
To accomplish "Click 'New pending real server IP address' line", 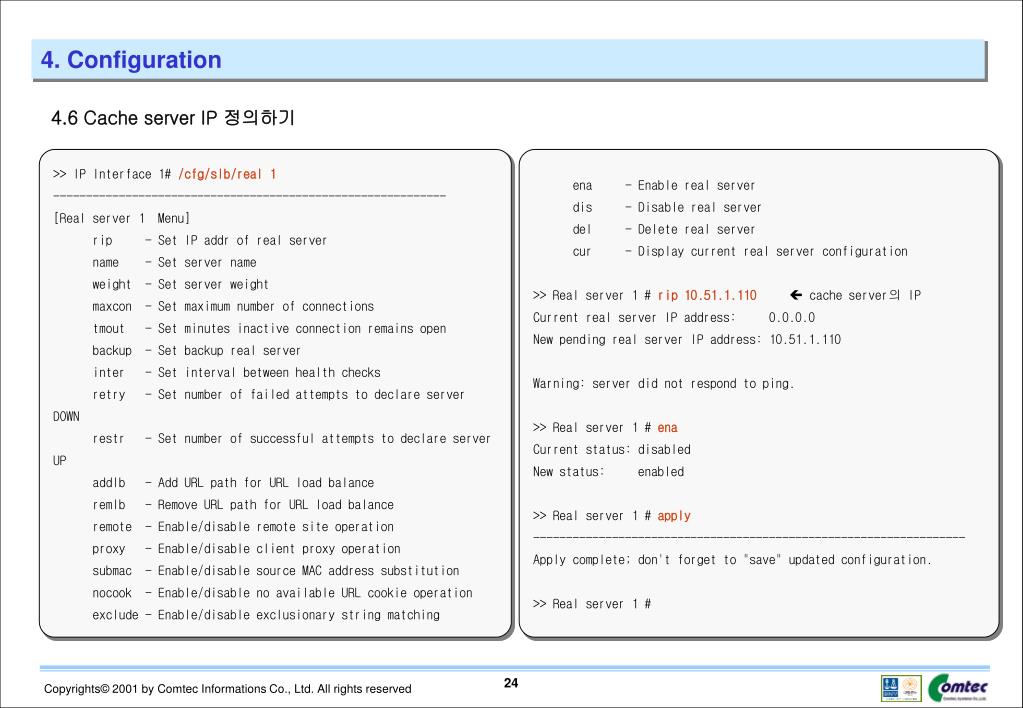I will (x=687, y=339).
